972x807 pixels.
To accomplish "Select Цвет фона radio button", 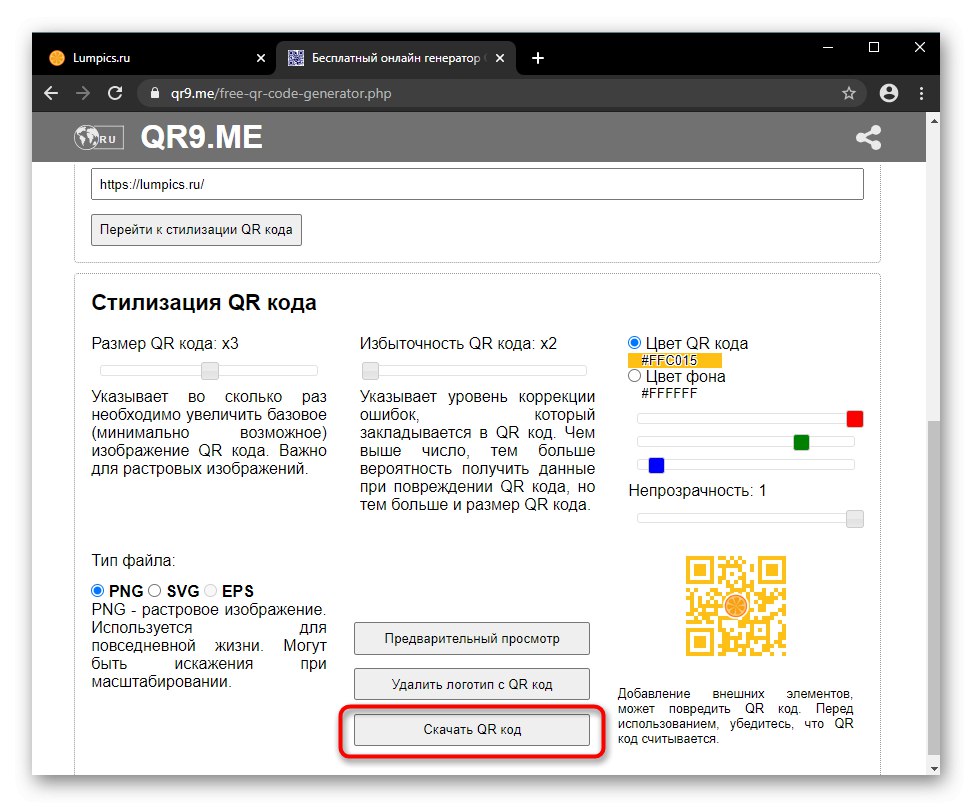I will 634,376.
